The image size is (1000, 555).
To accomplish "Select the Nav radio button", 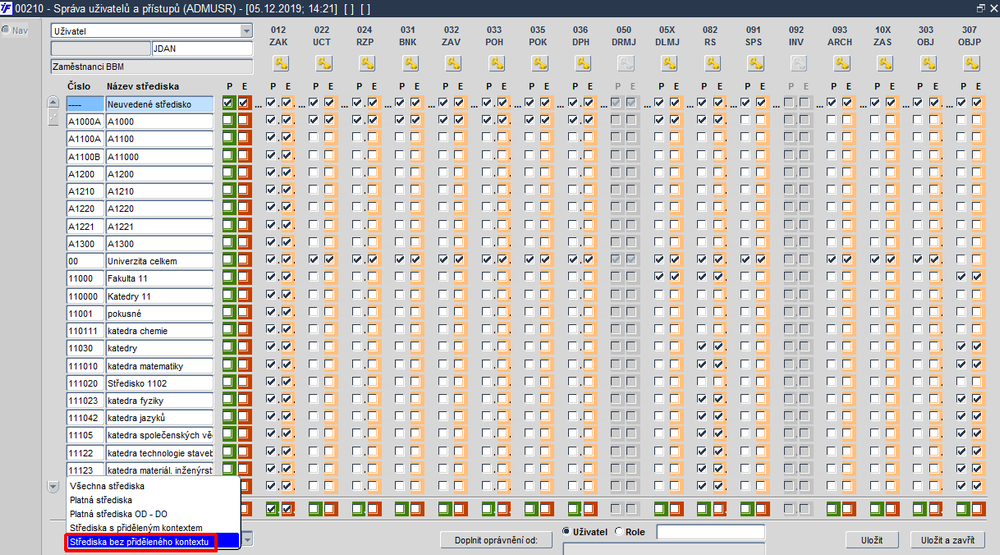I will coord(6,30).
